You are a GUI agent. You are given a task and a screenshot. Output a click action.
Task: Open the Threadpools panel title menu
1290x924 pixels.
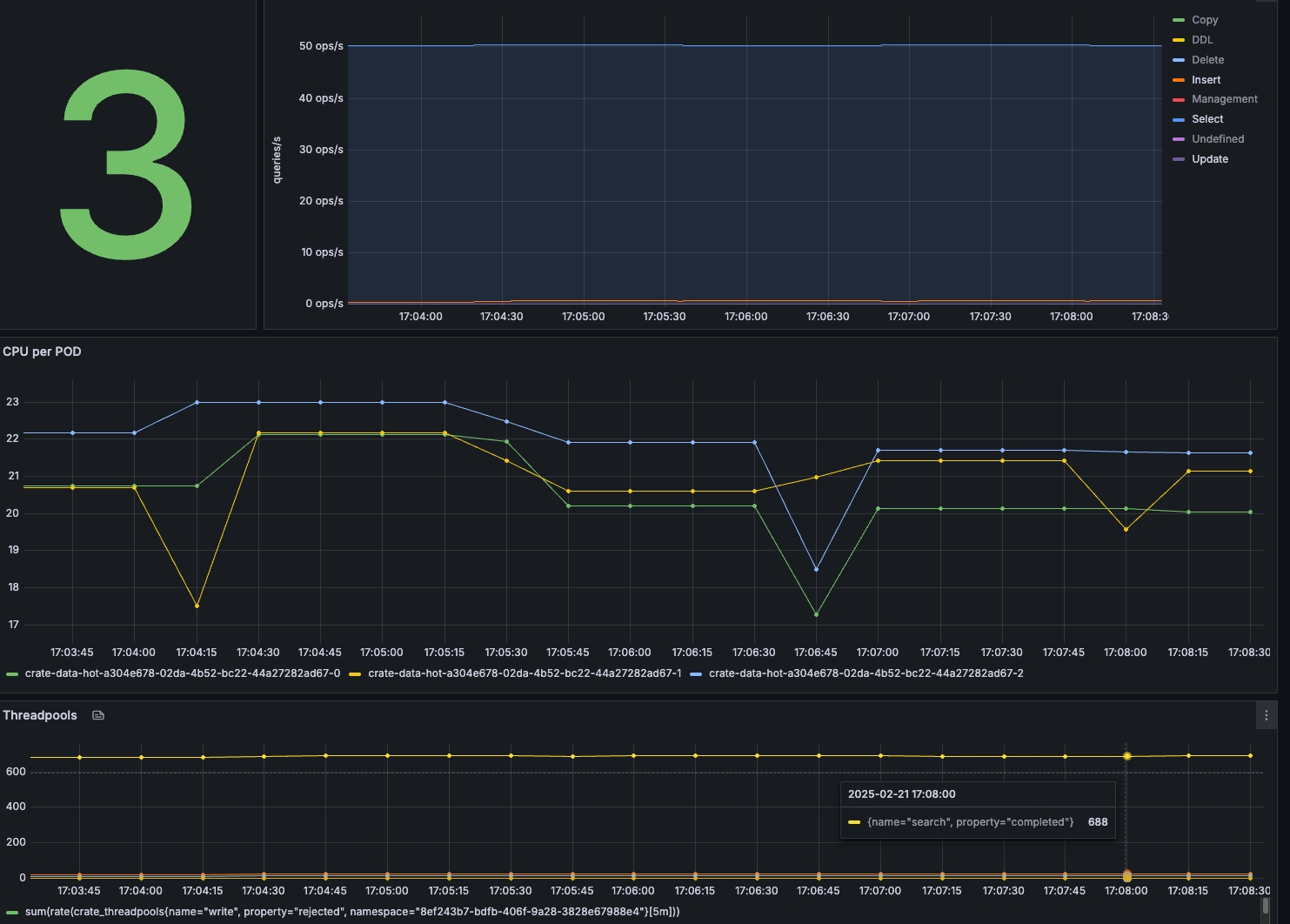(x=40, y=715)
